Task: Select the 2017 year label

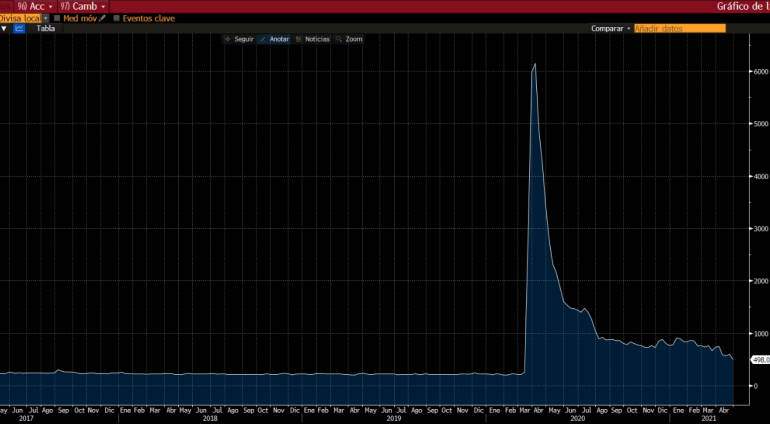Action: 26,419
